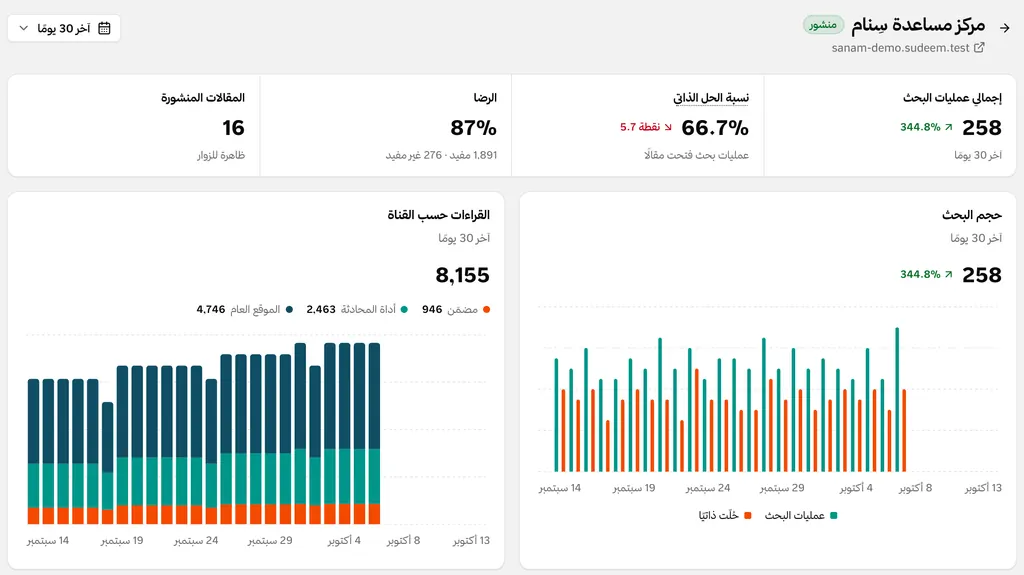Click the up-right trend arrow in the total searches card
Image resolution: width=1024 pixels, height=575 pixels.
(x=948, y=127)
